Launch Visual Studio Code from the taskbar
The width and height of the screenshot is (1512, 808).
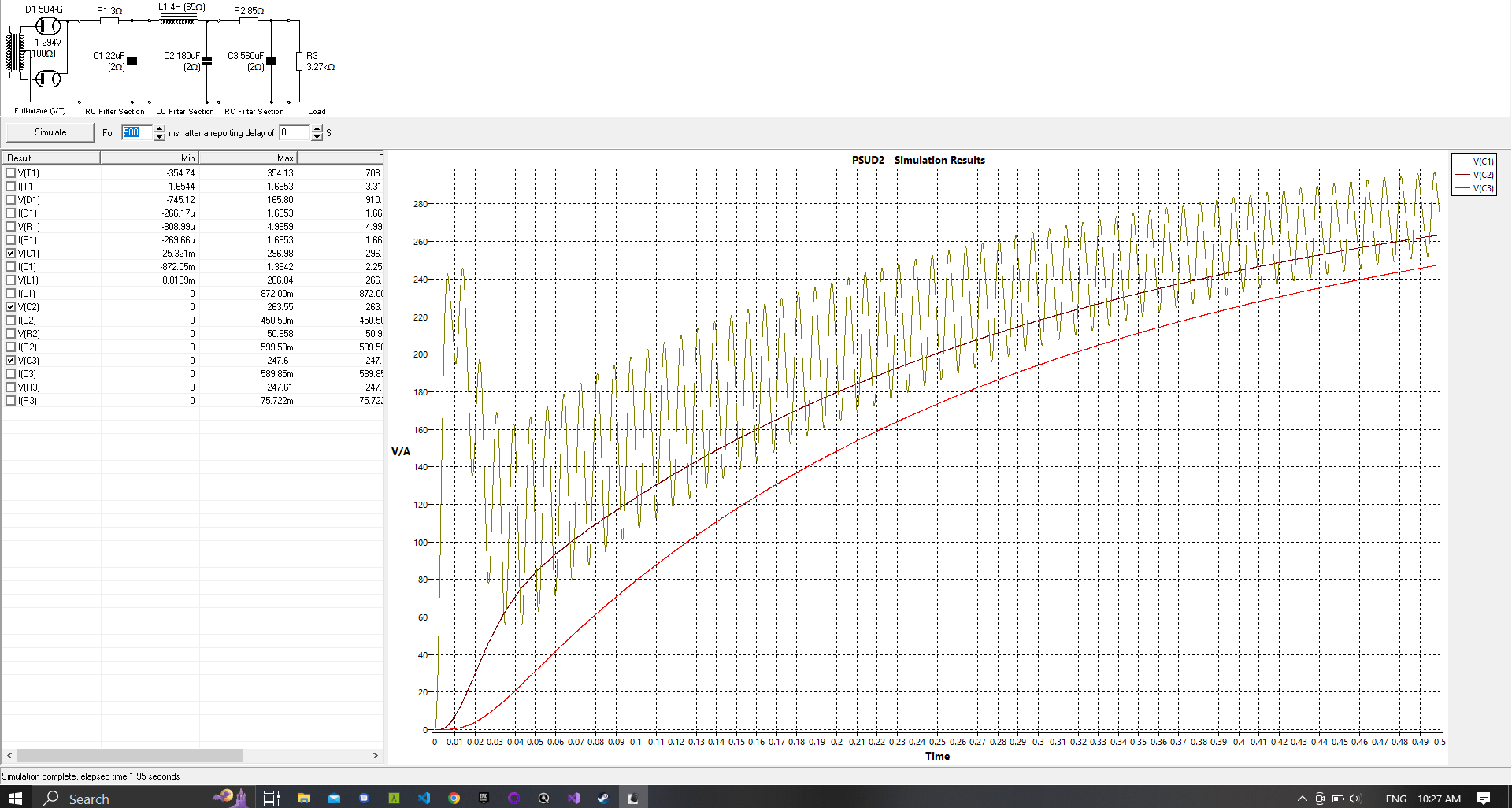click(424, 798)
